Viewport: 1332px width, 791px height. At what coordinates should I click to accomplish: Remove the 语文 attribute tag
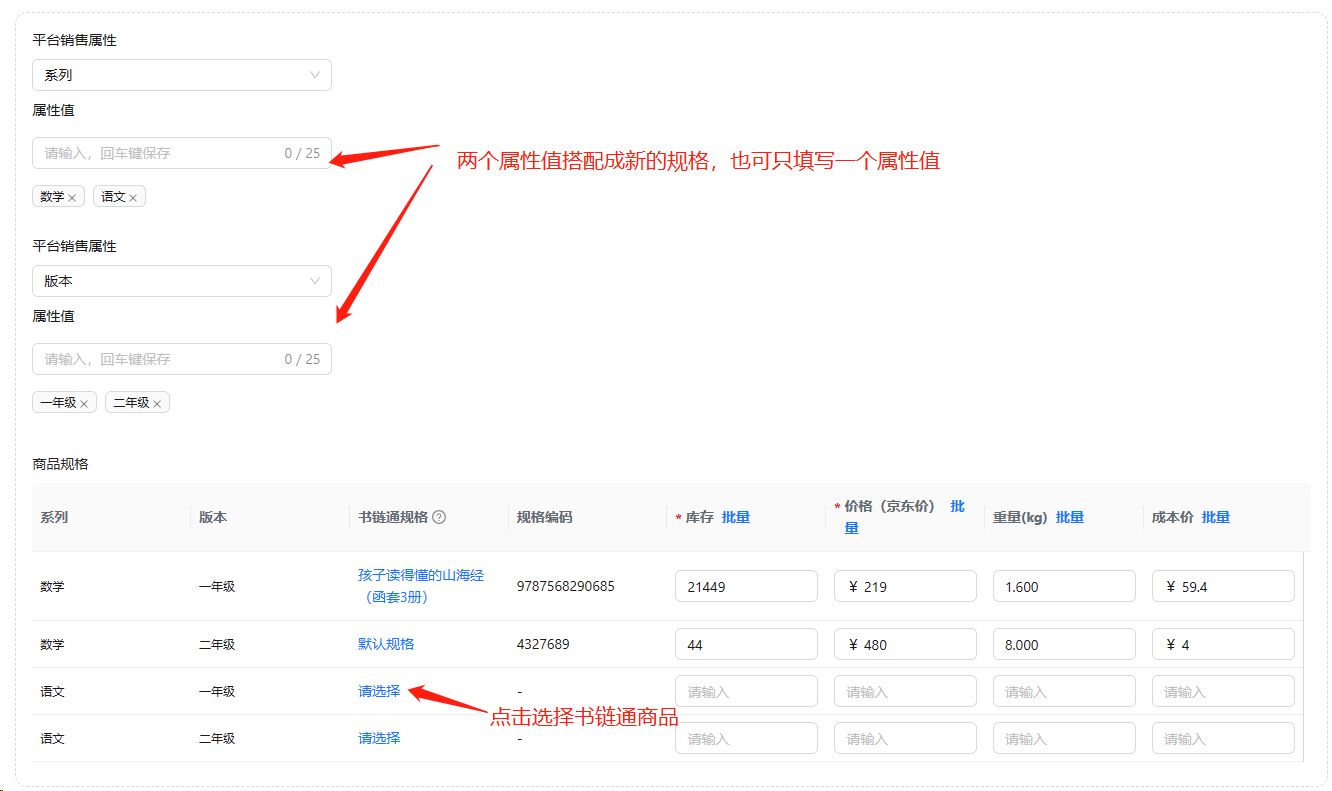tap(133, 198)
